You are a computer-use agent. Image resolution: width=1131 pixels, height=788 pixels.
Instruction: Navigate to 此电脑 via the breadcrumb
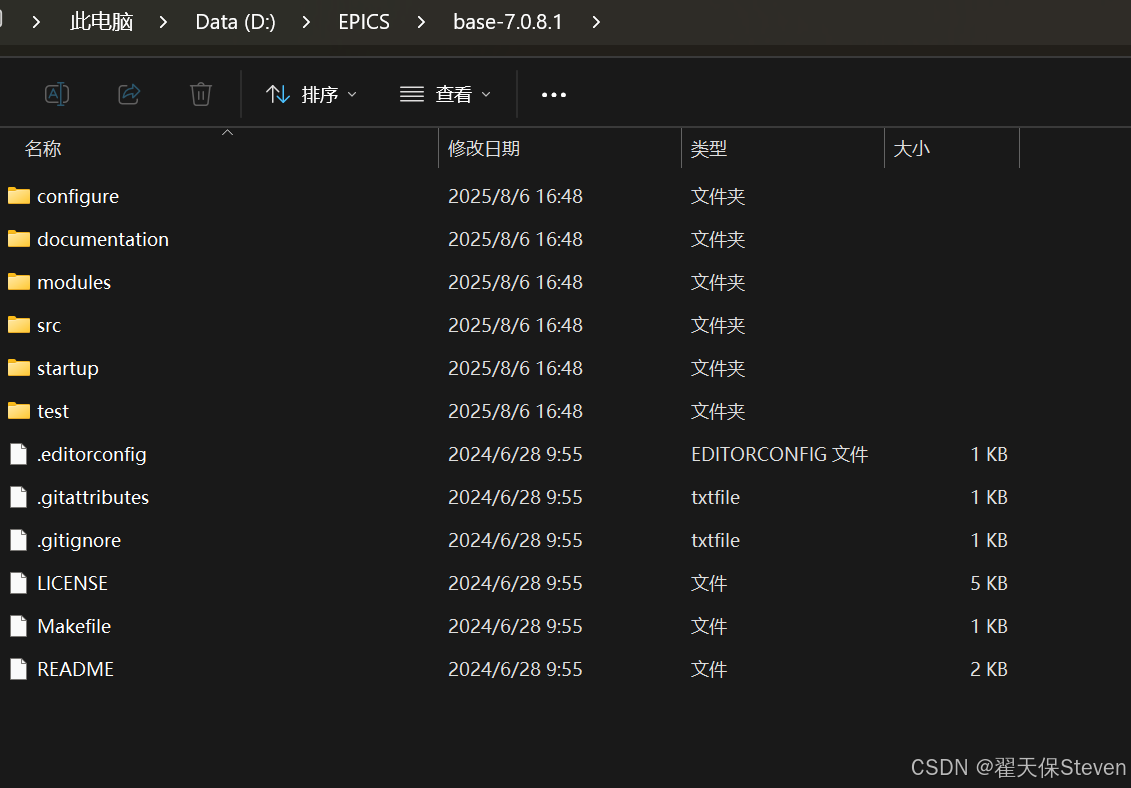coord(101,21)
